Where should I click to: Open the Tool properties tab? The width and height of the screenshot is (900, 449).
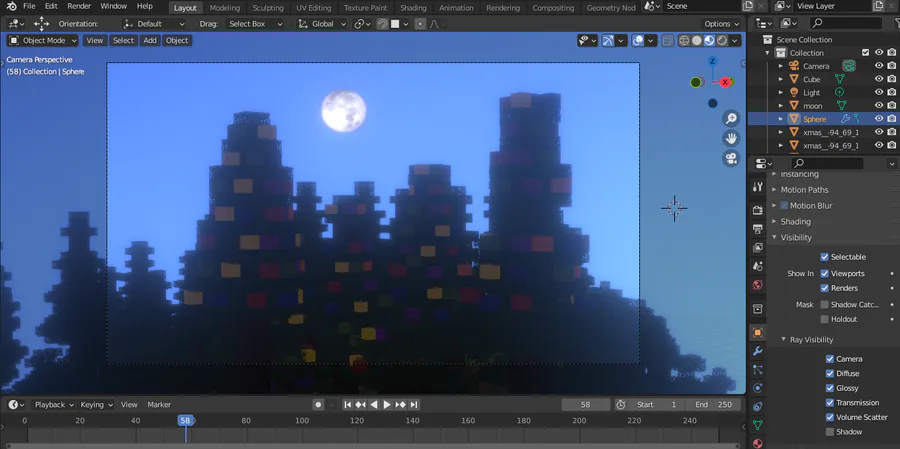pos(758,187)
